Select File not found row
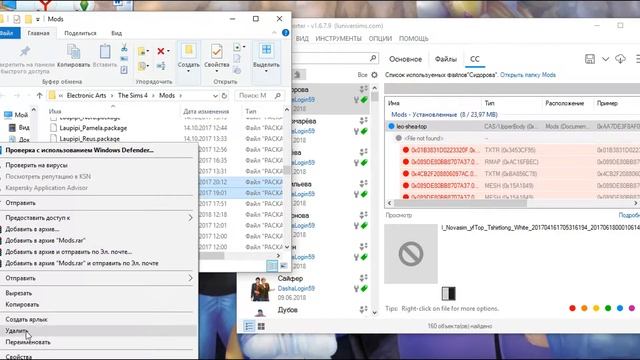 pos(512,138)
